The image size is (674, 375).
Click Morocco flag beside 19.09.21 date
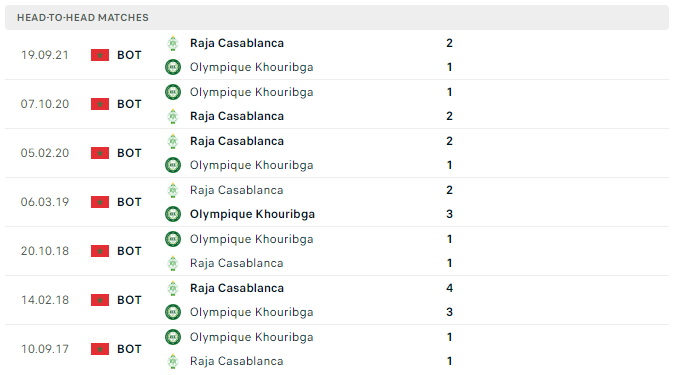tap(100, 55)
